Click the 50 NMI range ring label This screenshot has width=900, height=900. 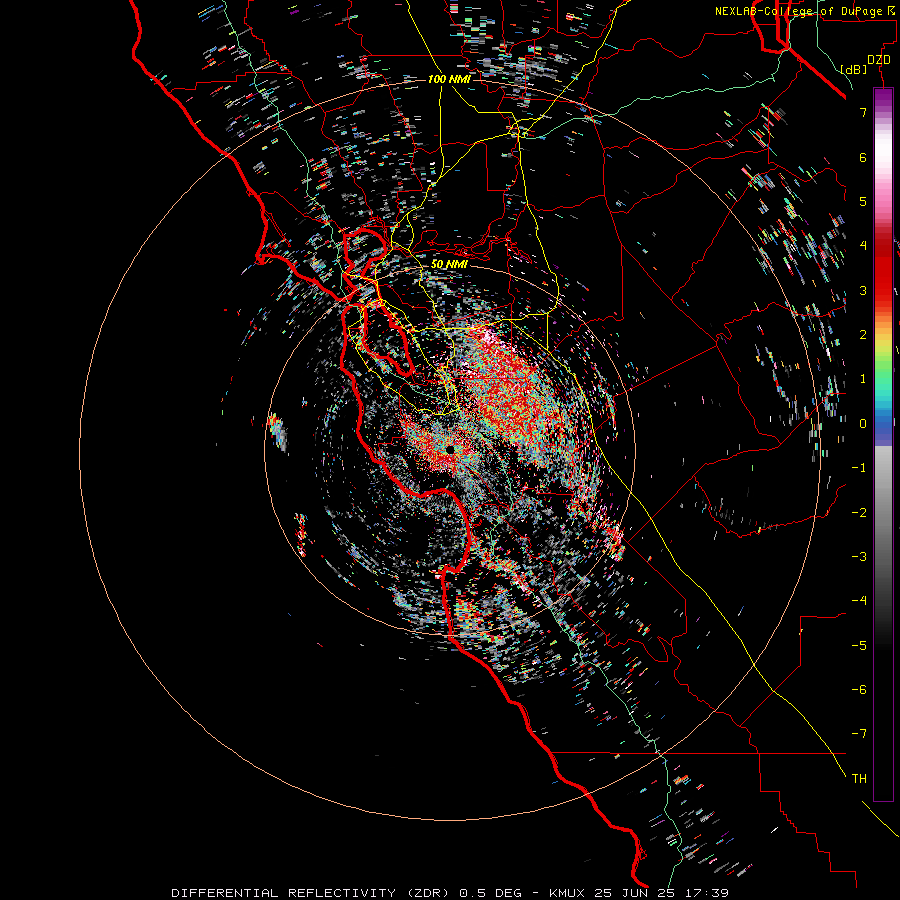click(449, 264)
